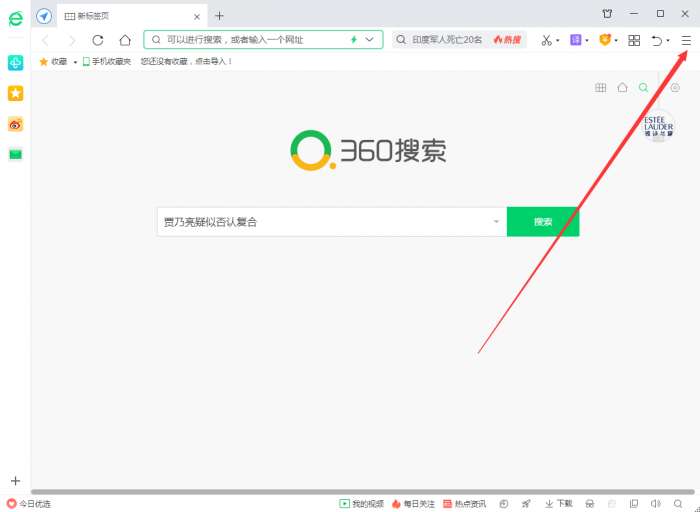Select the 新标签页 tab
The height and width of the screenshot is (512, 700).
tap(132, 16)
